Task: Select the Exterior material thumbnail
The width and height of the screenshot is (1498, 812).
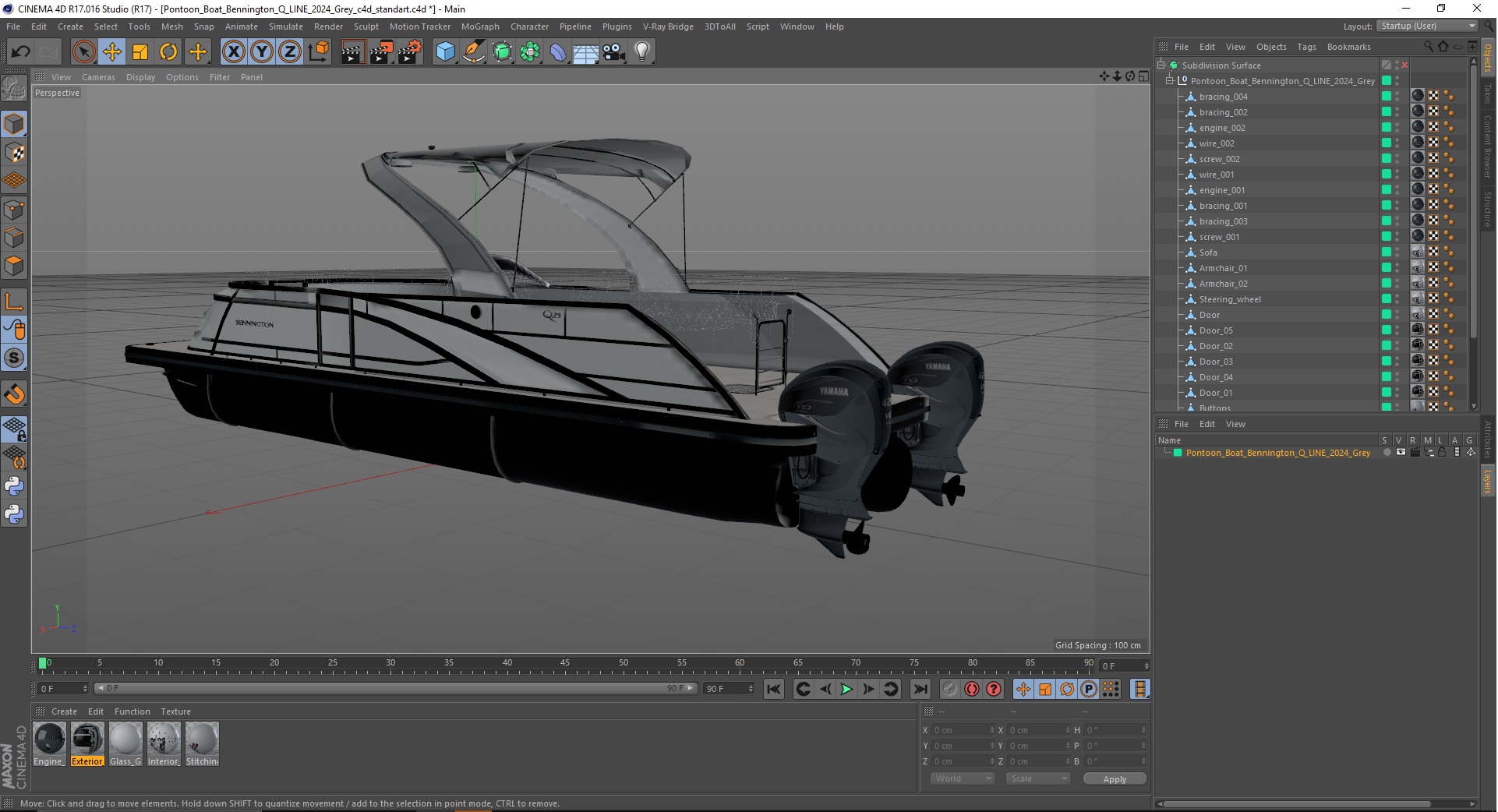Action: tap(87, 739)
